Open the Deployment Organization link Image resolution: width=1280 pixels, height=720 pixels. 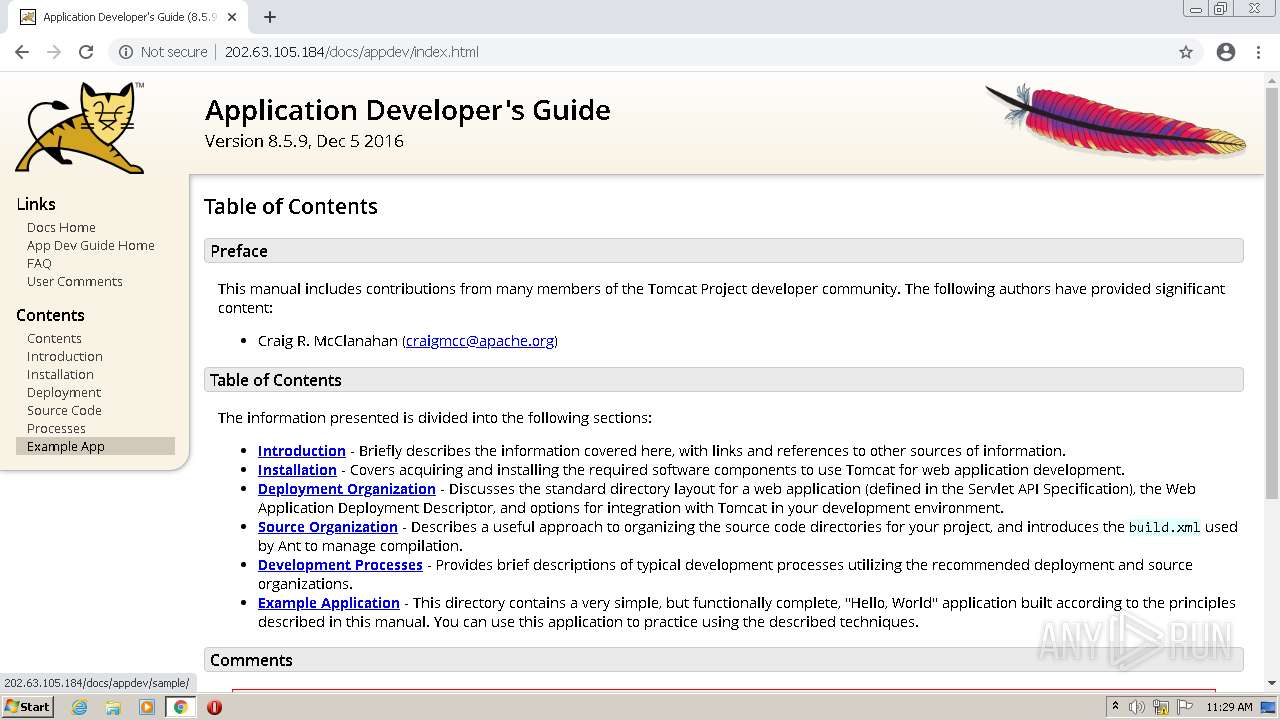(x=347, y=489)
